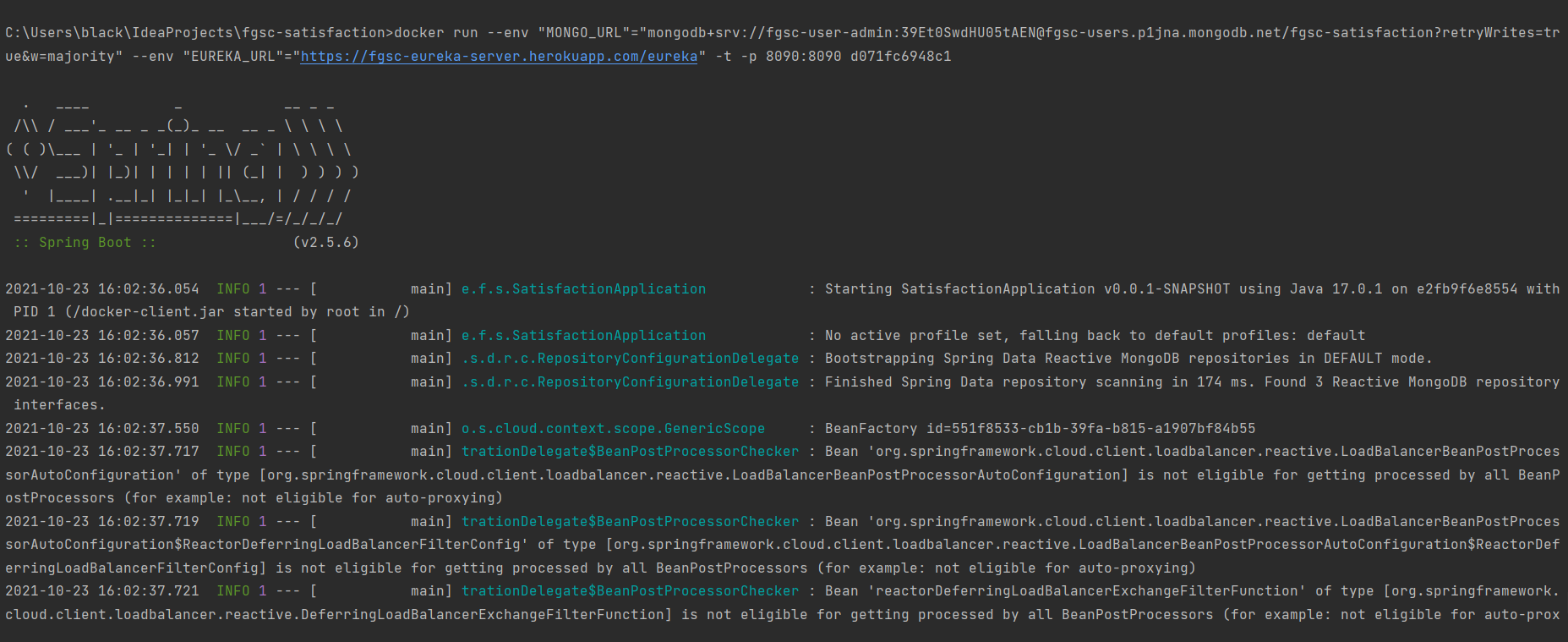The width and height of the screenshot is (1568, 642).
Task: Click the 'reactorDeferringLoadBalancerExchangeFilterFunction' bean name
Action: (x=1087, y=591)
